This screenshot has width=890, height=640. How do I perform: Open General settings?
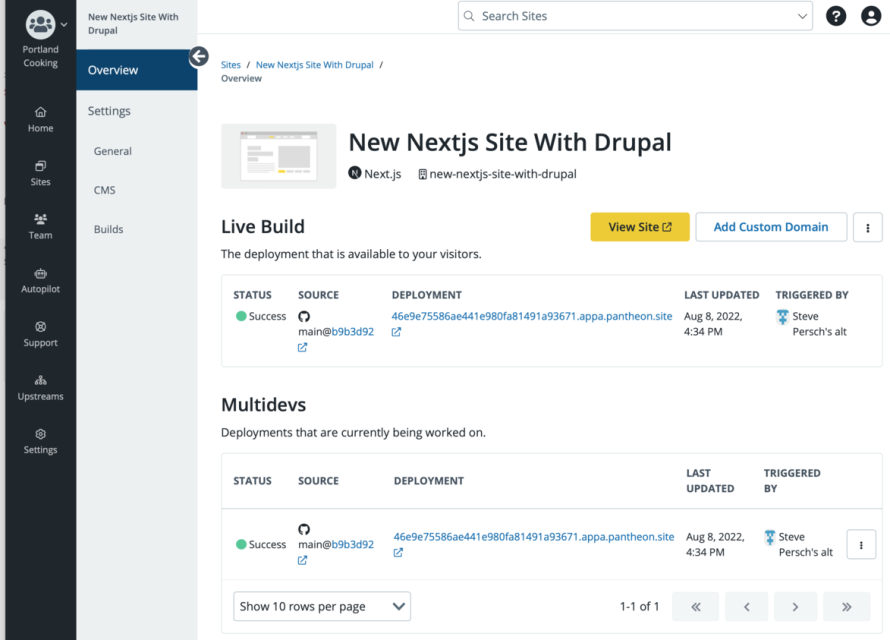112,151
